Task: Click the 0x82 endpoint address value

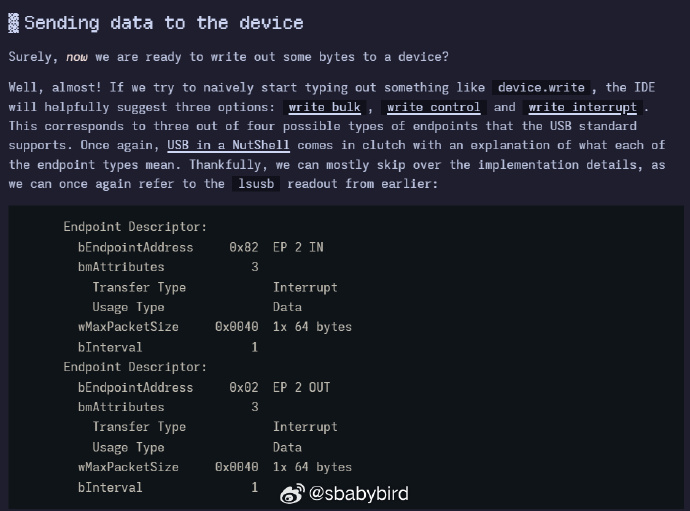Action: coord(244,247)
